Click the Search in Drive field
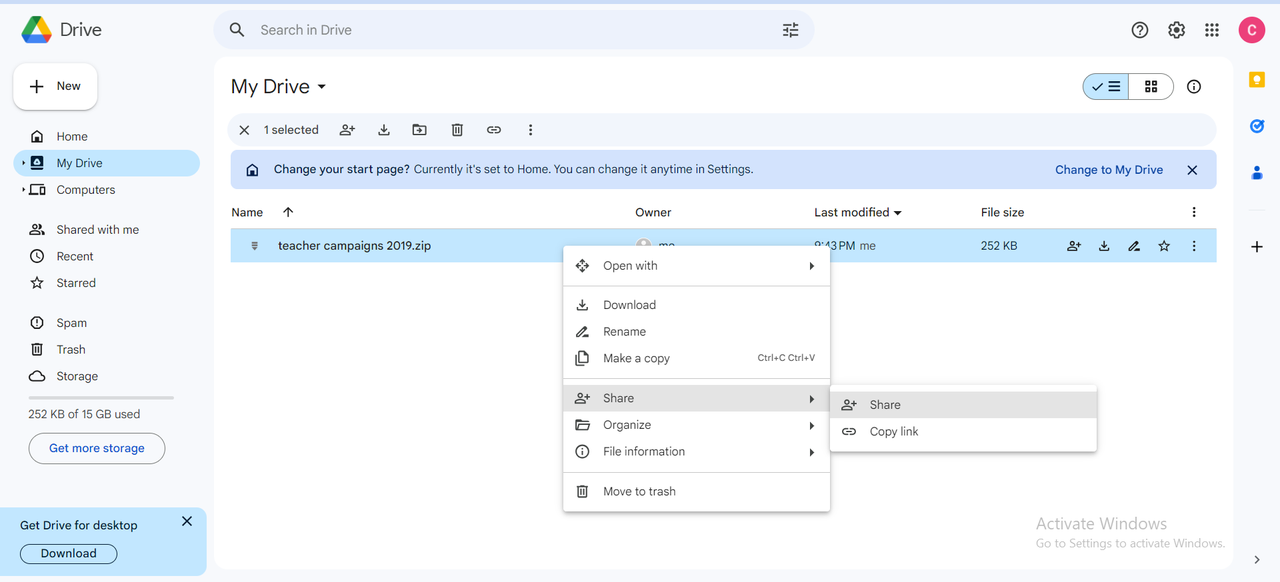The image size is (1280, 582). pos(514,30)
